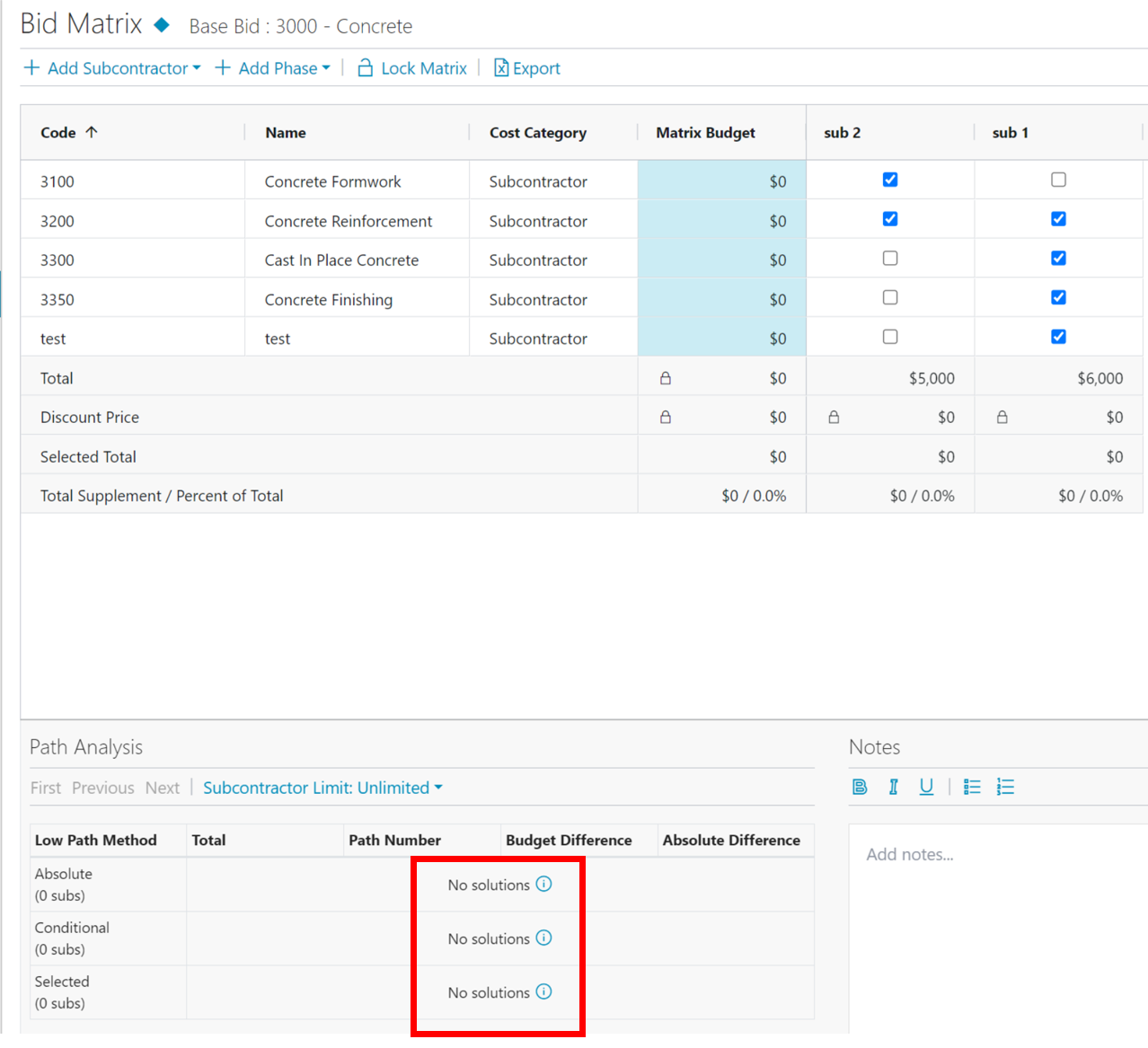Viewport: 1148px width, 1048px height.
Task: Uncheck sub 2 for Concrete Formwork
Action: point(890,180)
